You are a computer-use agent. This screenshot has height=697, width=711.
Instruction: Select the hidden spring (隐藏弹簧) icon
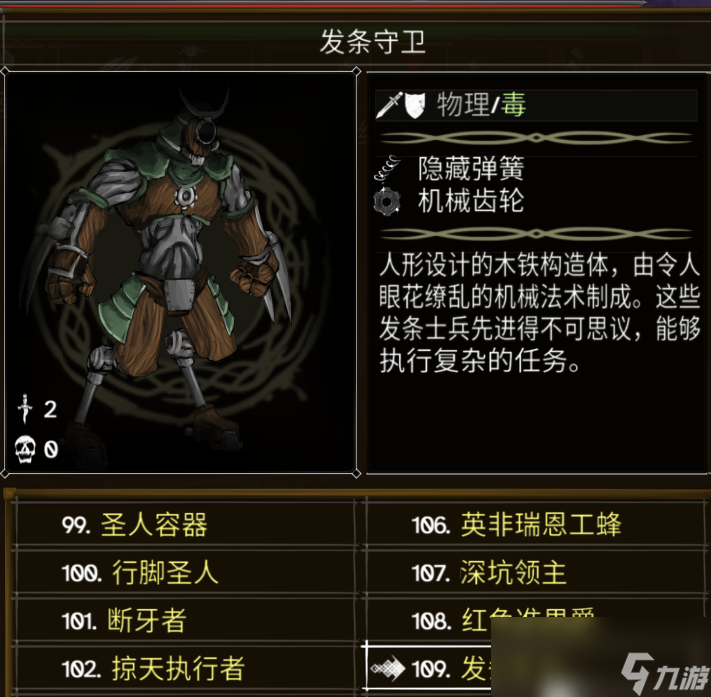coord(387,168)
